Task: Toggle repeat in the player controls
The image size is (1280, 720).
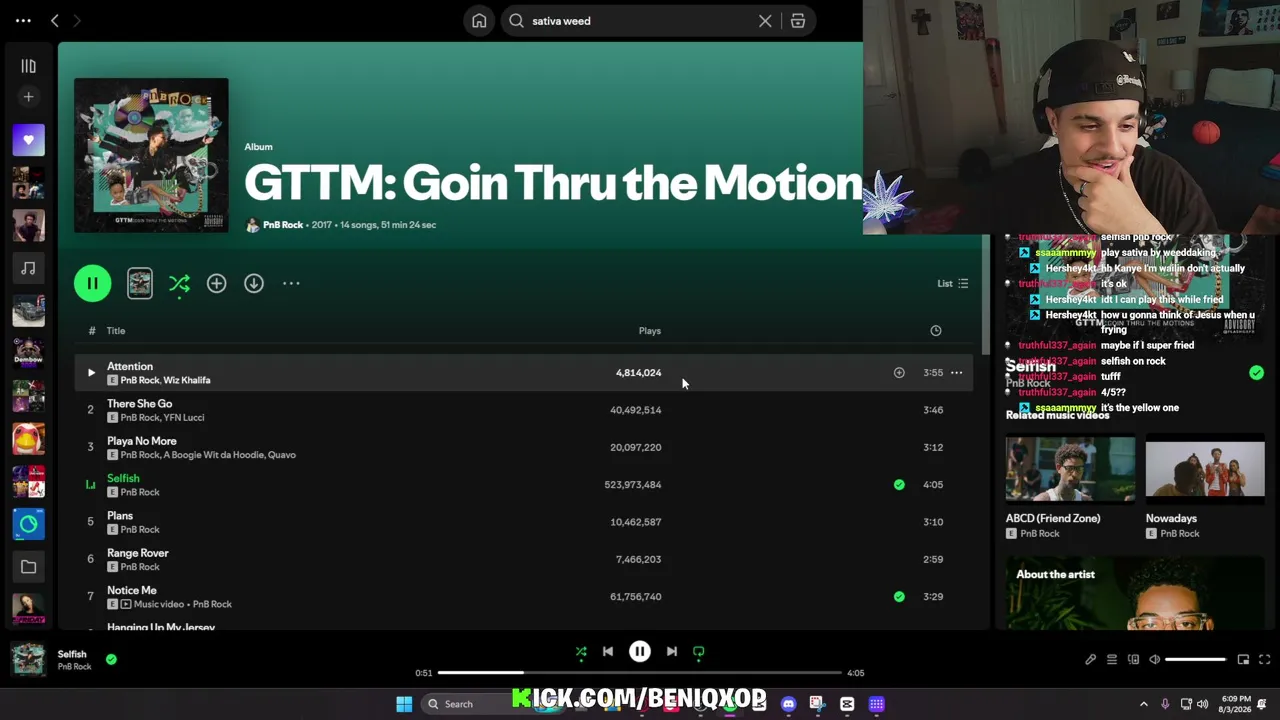Action: point(699,652)
